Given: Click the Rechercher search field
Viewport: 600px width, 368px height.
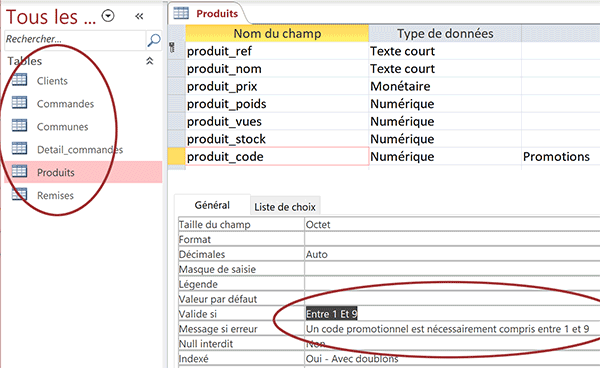Looking at the screenshot, I should point(75,39).
